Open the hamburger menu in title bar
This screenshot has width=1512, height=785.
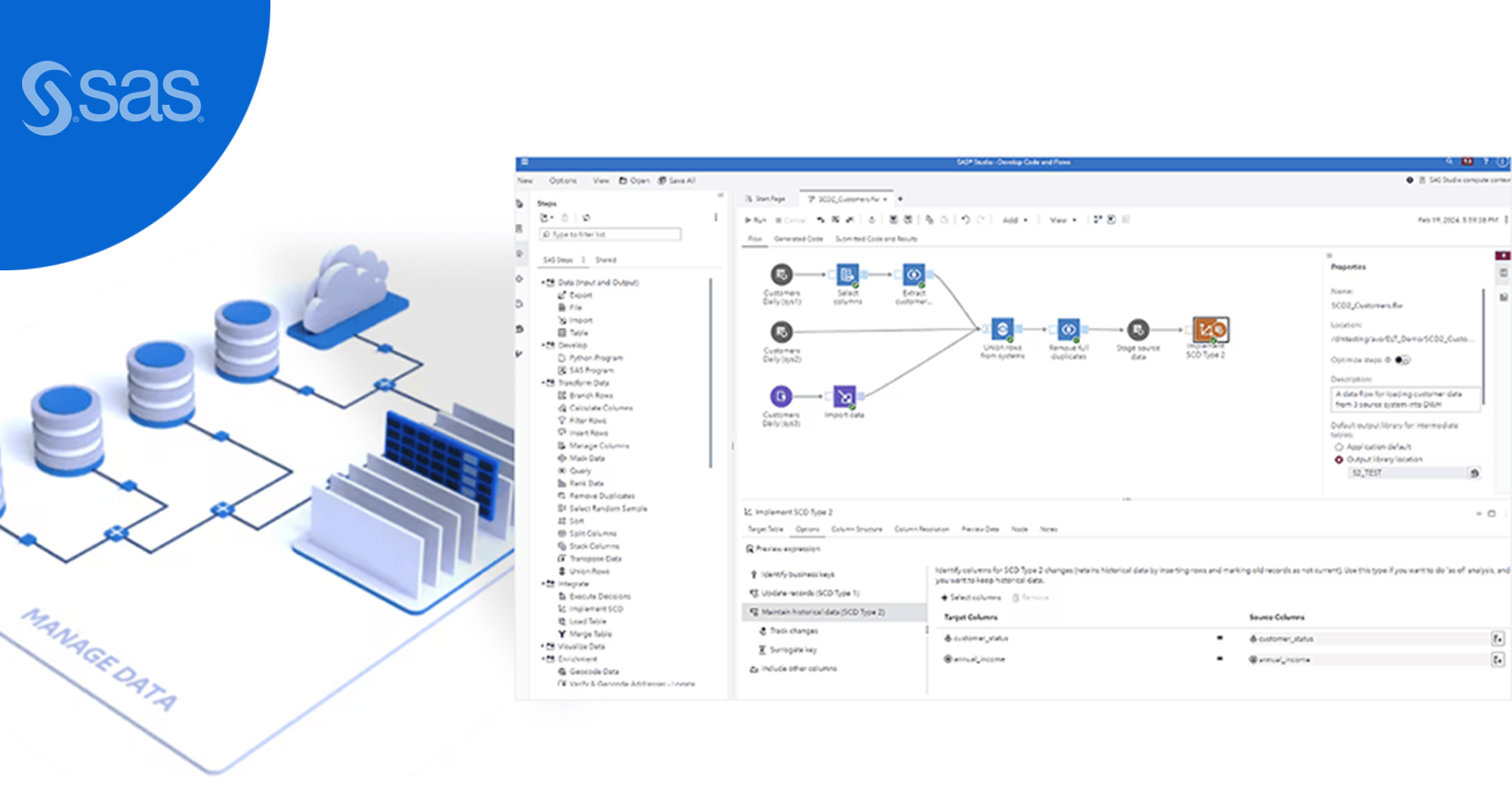coord(524,162)
